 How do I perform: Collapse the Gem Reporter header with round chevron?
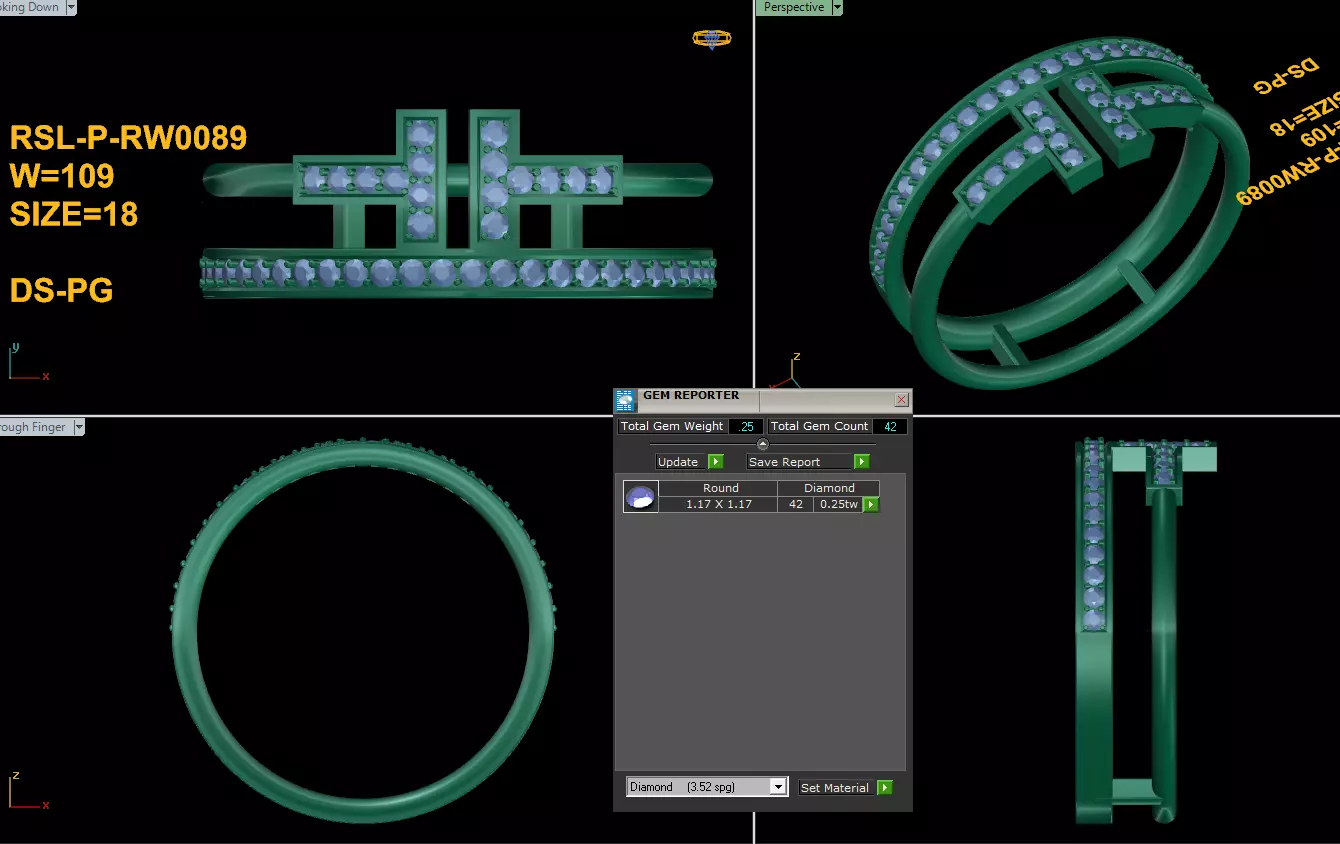[762, 444]
